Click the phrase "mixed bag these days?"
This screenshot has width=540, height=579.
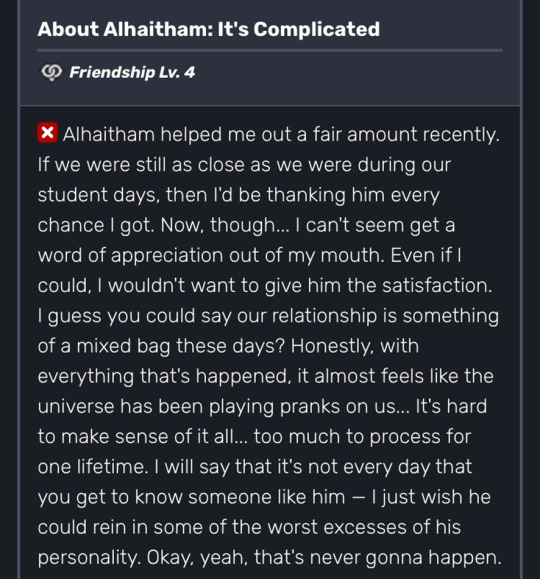click(180, 346)
